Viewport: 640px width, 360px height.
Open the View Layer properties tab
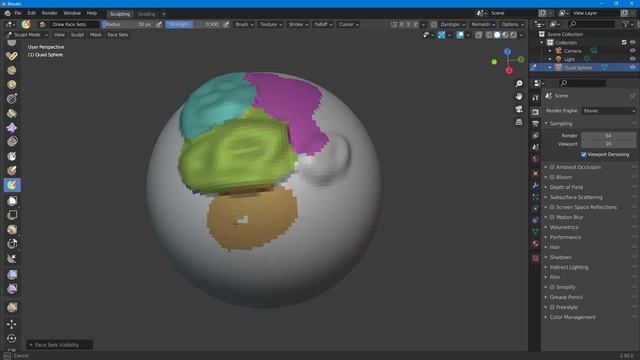536,135
